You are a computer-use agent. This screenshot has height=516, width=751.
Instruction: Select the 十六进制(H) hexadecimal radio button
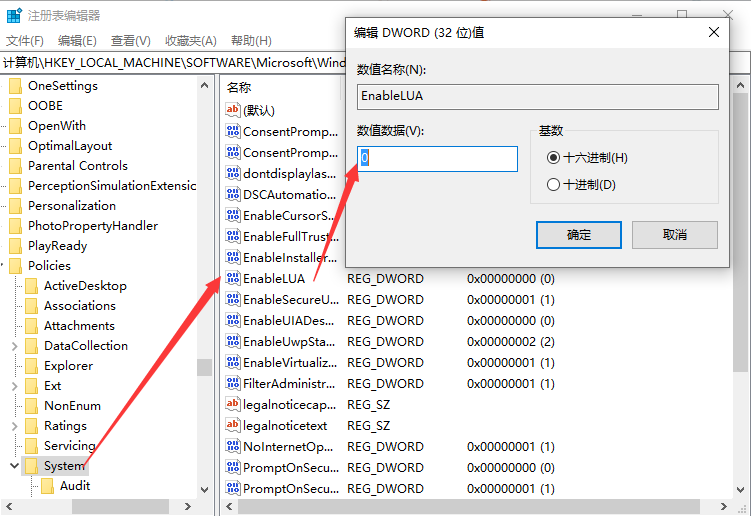553,158
